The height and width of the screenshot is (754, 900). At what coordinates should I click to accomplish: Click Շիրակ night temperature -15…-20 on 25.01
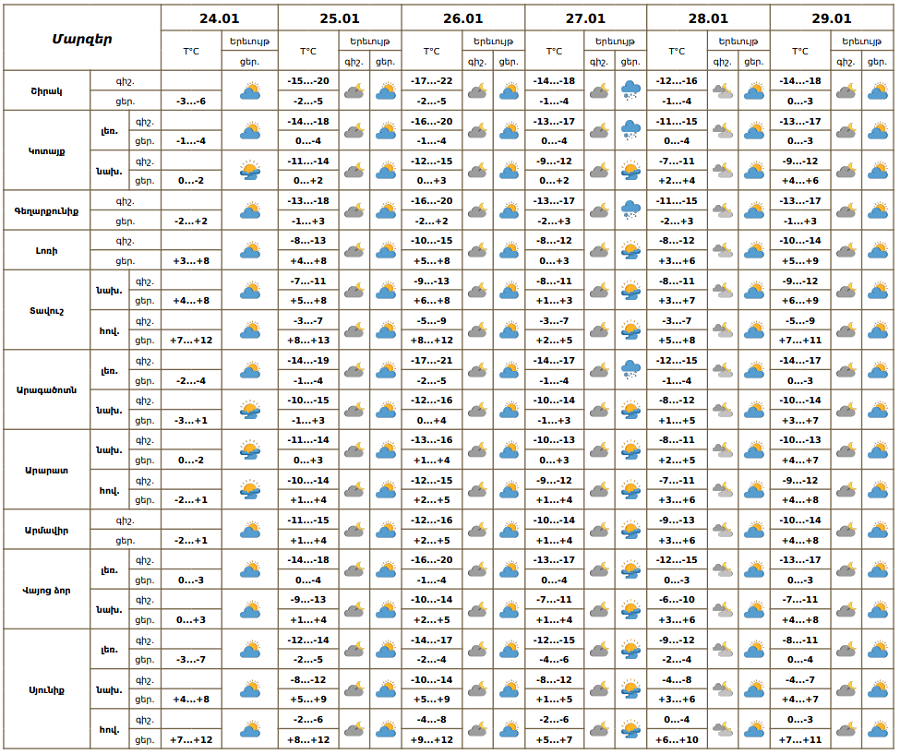[308, 81]
